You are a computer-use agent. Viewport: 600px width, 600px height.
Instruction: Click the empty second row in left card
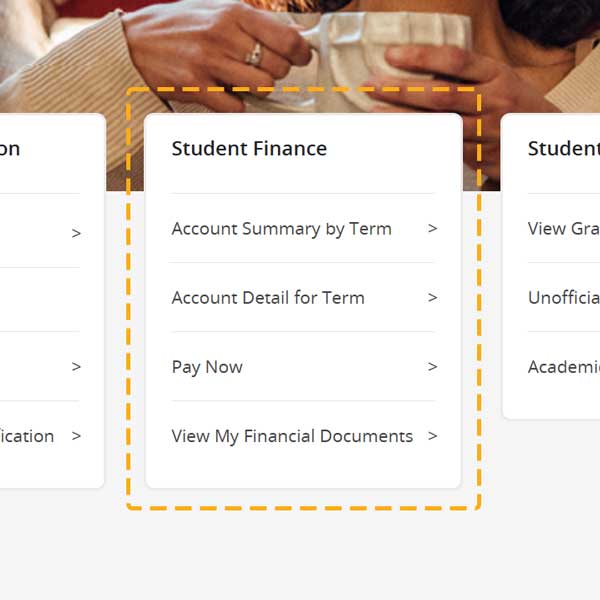pyautogui.click(x=40, y=299)
